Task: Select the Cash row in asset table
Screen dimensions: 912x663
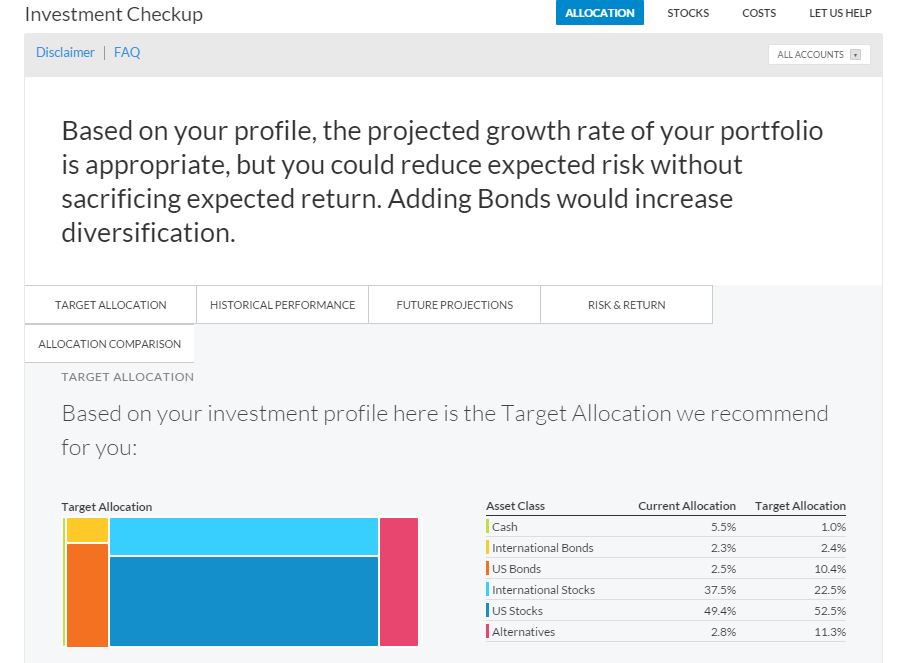Action: coord(665,527)
